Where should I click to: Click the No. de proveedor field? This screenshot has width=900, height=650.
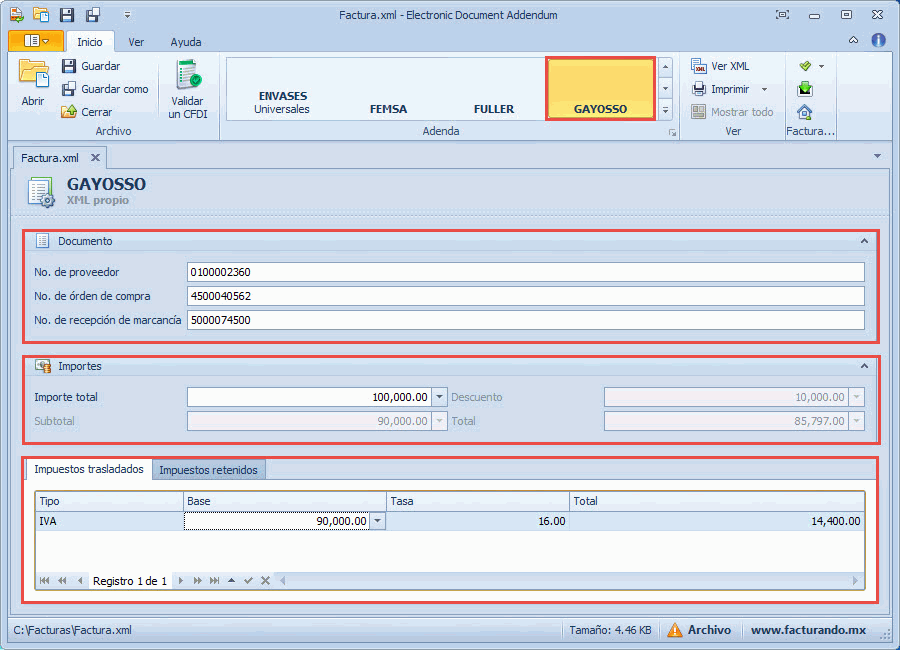[525, 272]
